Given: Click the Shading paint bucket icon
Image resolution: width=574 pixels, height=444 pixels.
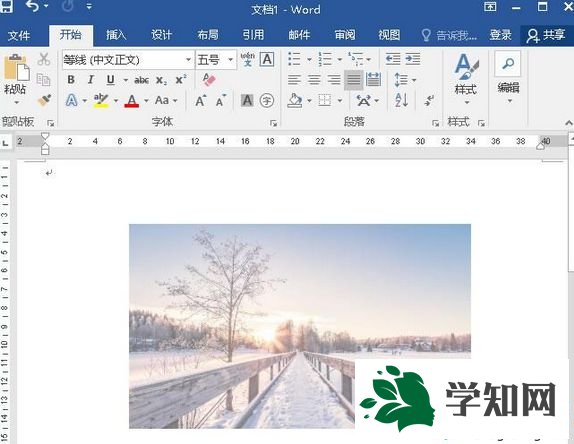Looking at the screenshot, I should (x=295, y=100).
